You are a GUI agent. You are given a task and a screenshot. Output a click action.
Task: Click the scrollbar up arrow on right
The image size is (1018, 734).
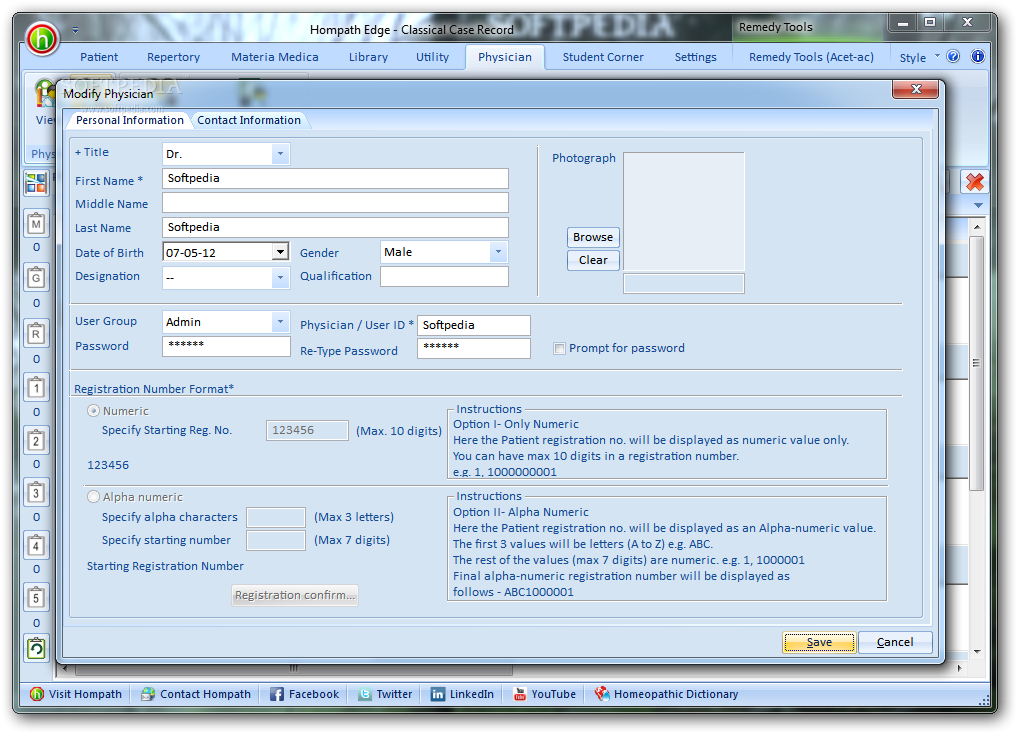coord(976,227)
